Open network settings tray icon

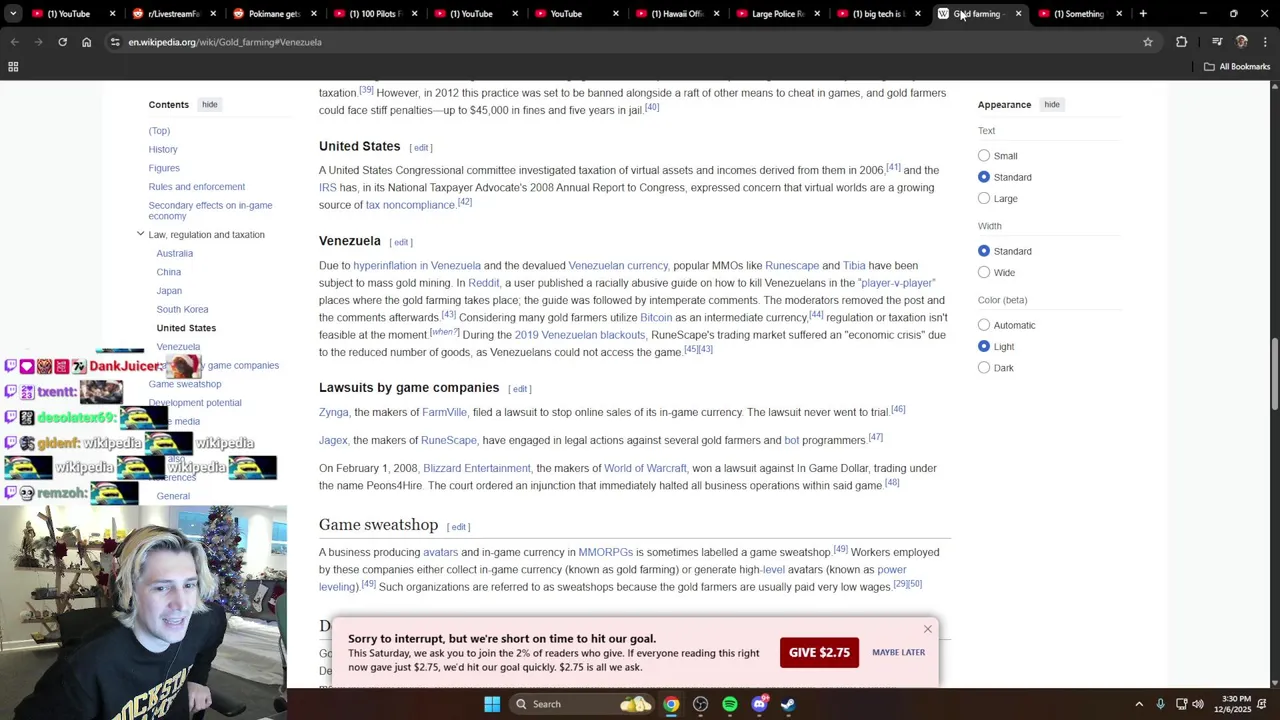click(1181, 704)
